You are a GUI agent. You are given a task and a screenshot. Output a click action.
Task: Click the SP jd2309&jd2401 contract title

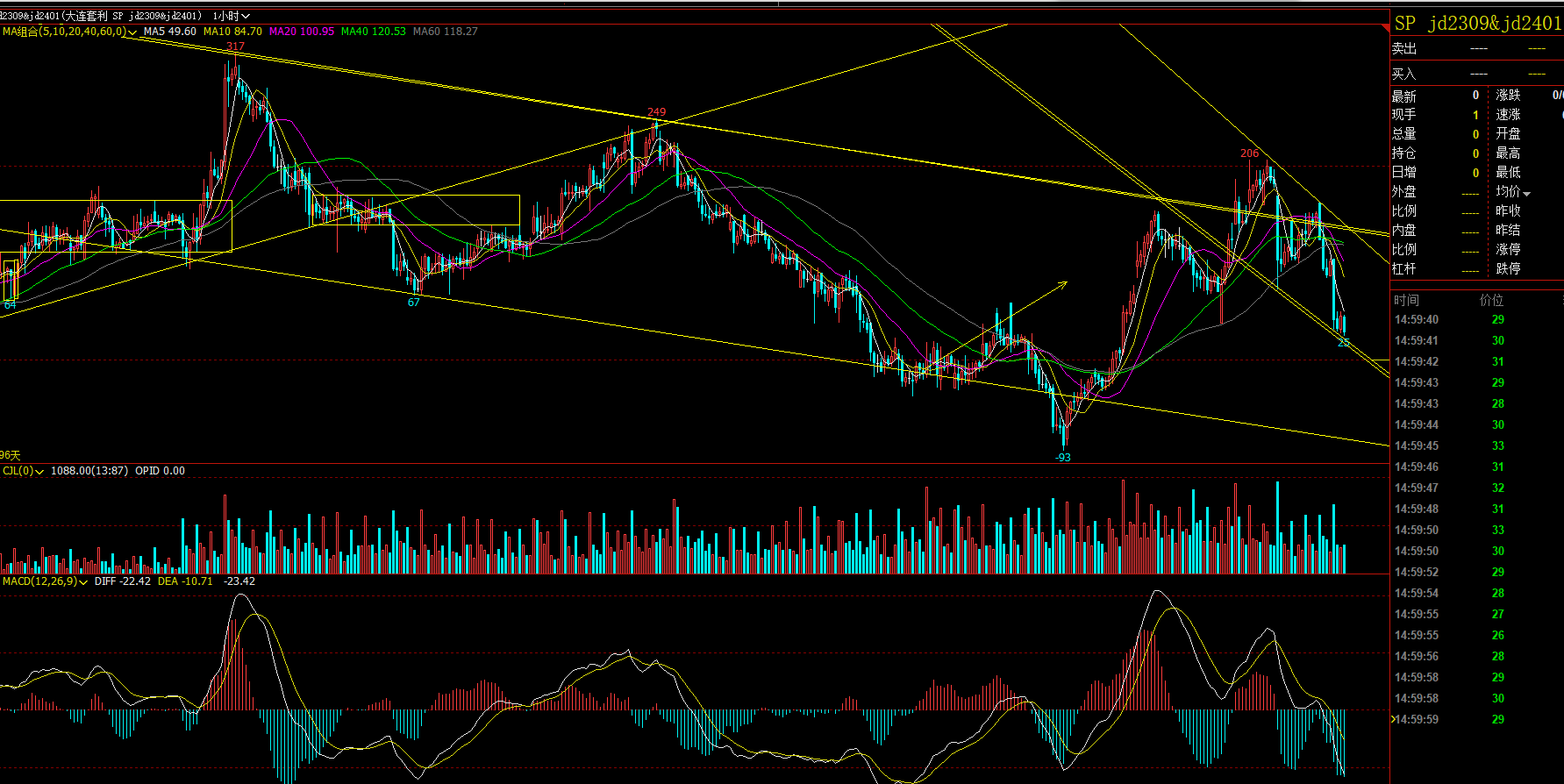coord(1477,24)
